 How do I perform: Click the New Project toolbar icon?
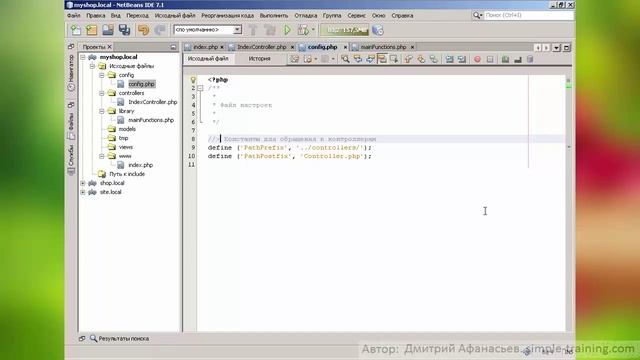pos(92,30)
